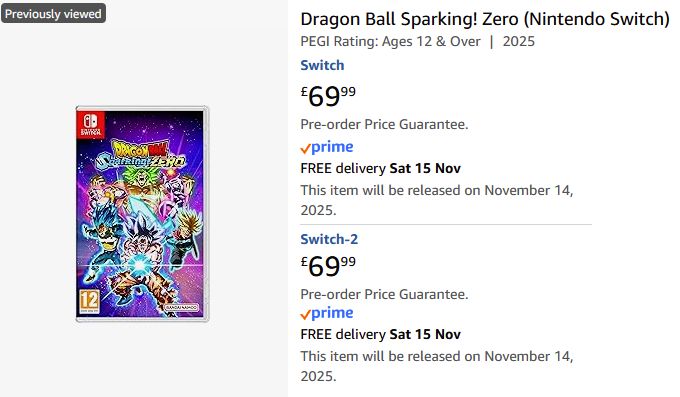680x397 pixels.
Task: Click the Switch-2 Pre-order Price Guarantee text
Action: coord(384,295)
